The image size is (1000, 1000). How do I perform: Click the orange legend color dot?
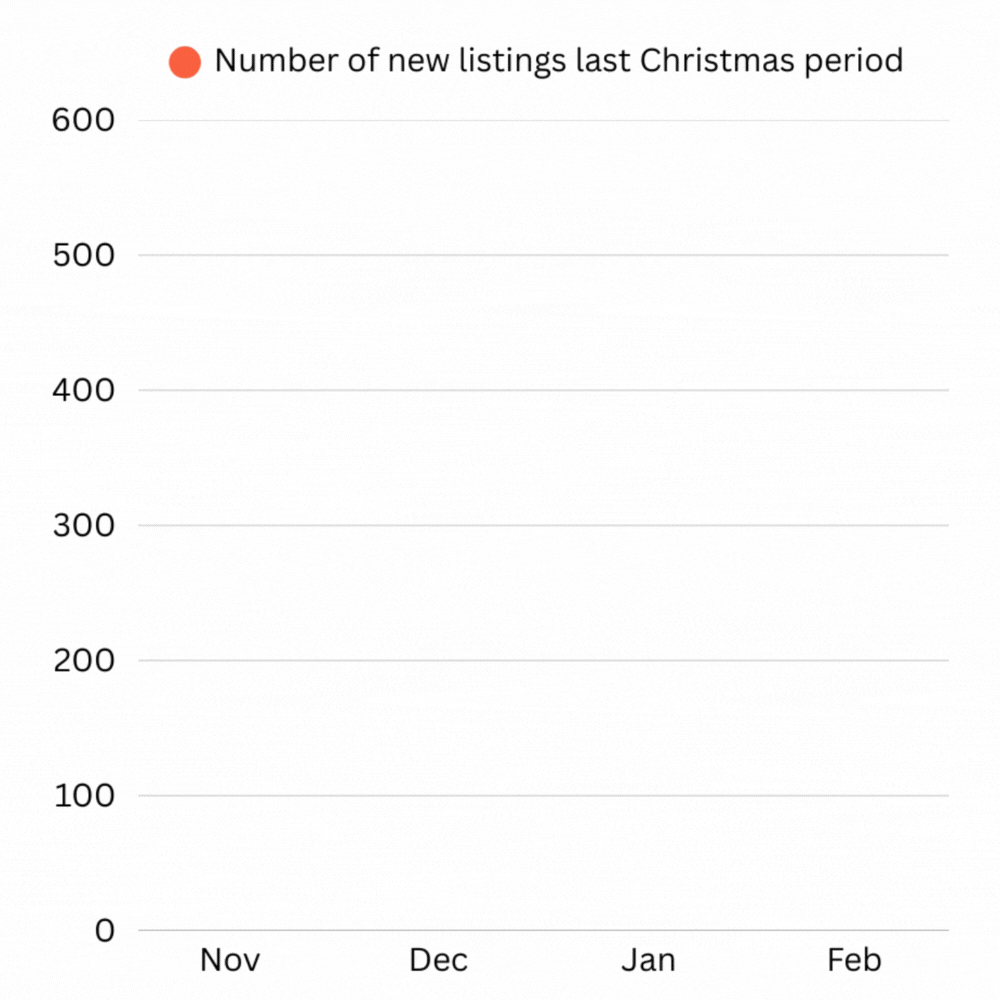185,62
